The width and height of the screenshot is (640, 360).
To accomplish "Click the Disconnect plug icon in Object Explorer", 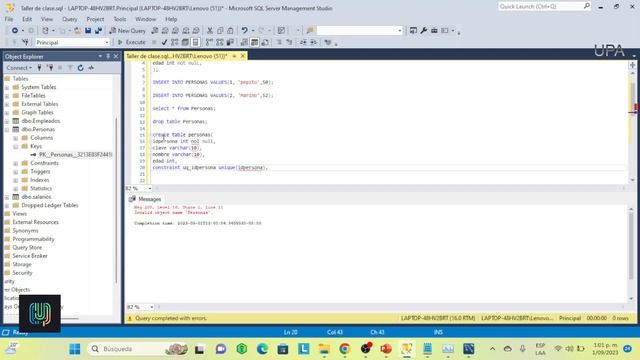I will (x=50, y=68).
